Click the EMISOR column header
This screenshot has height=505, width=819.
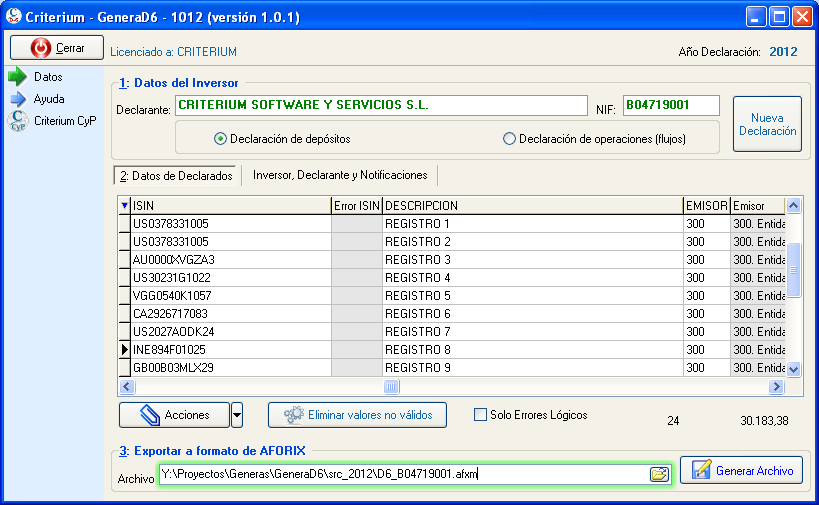(707, 206)
